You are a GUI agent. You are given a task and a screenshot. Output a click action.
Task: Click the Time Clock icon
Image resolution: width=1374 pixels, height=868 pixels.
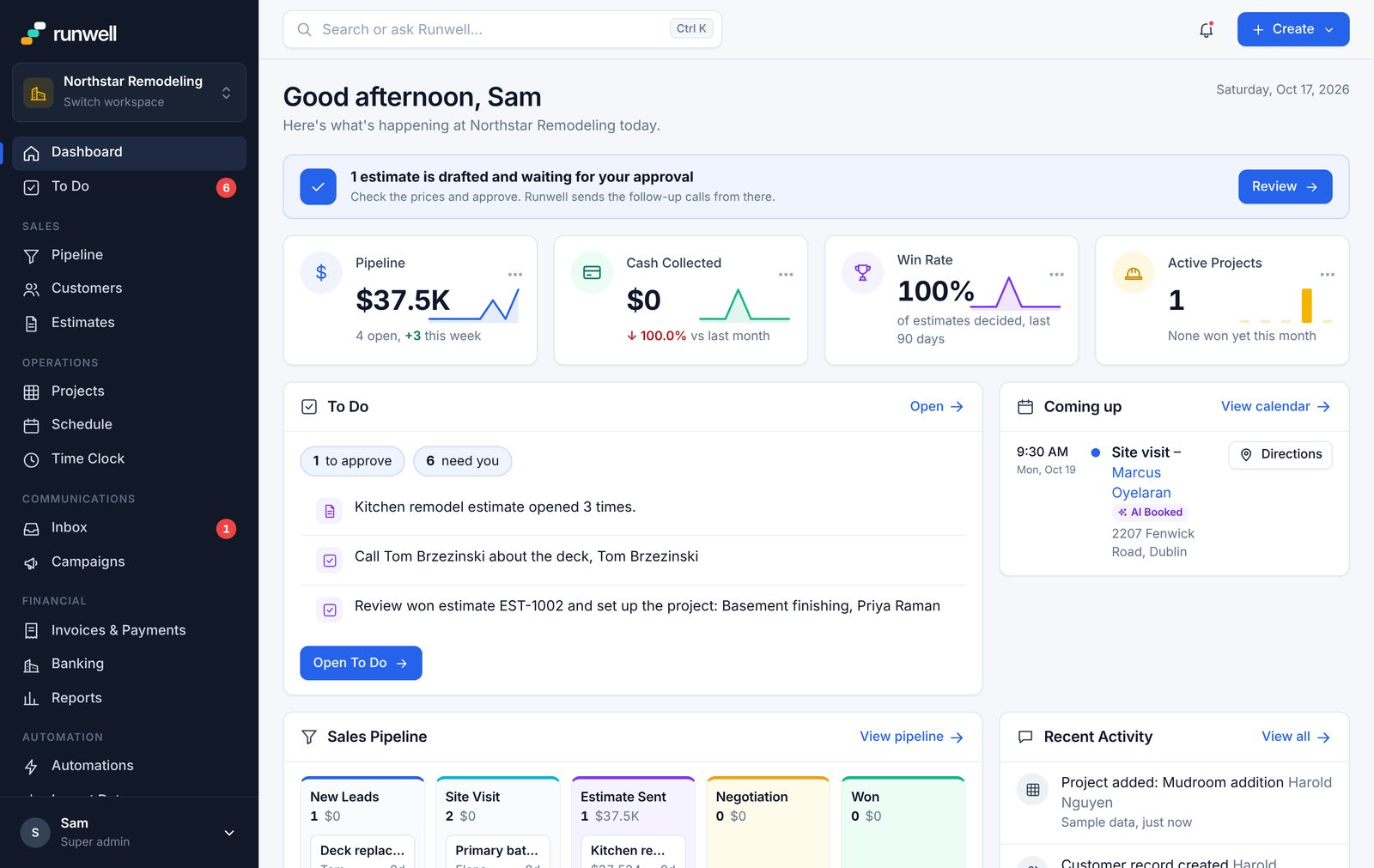[x=31, y=460]
